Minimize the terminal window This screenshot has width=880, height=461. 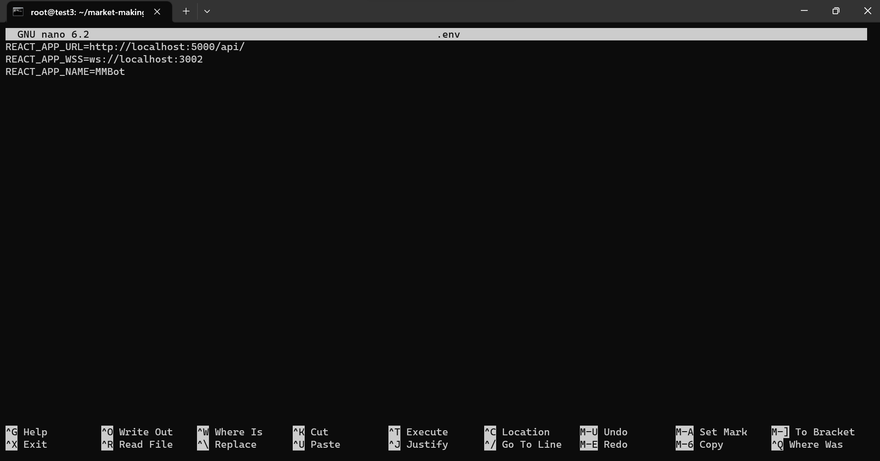pyautogui.click(x=802, y=11)
